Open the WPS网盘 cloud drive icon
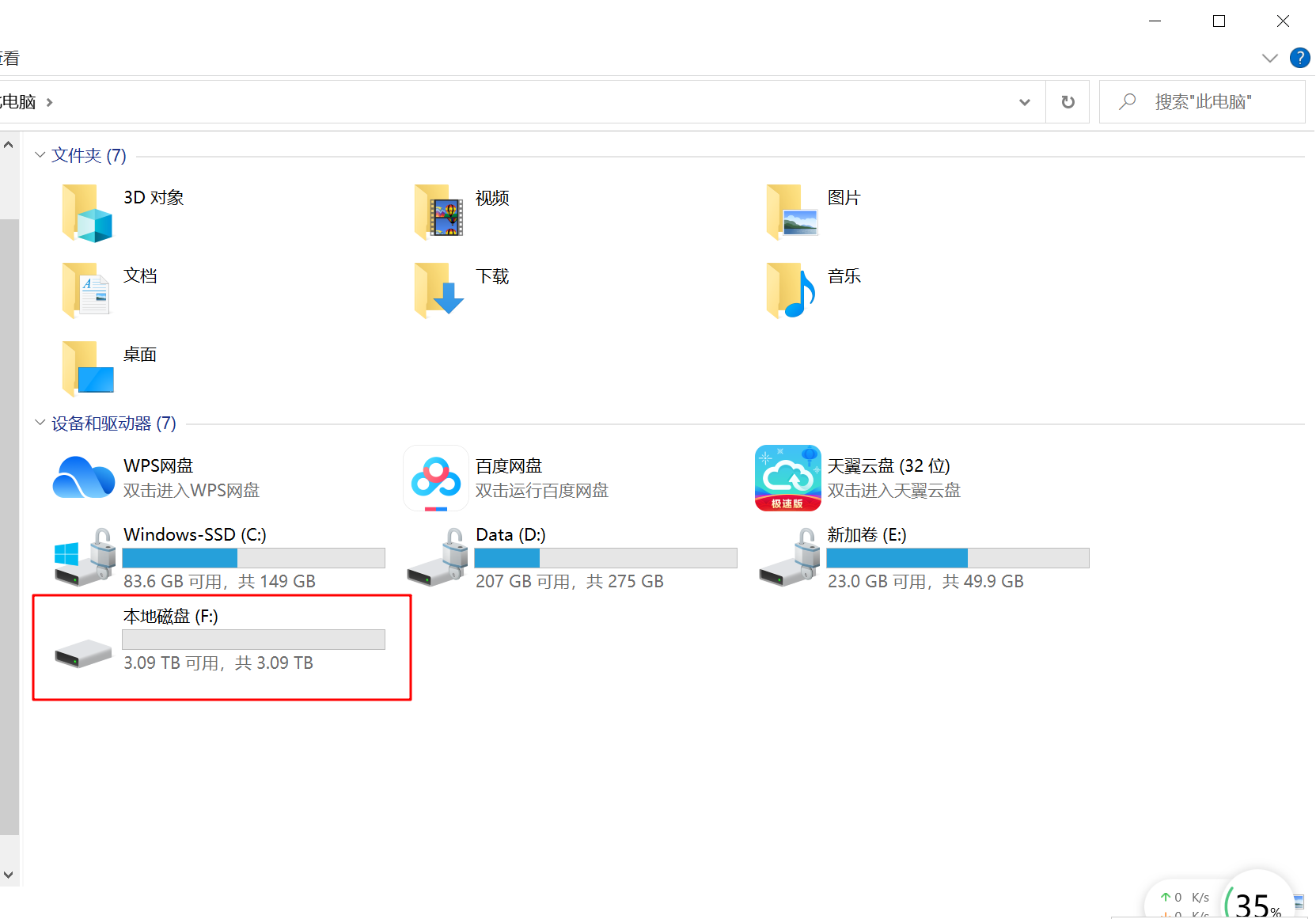Image resolution: width=1316 pixels, height=919 pixels. pyautogui.click(x=83, y=477)
